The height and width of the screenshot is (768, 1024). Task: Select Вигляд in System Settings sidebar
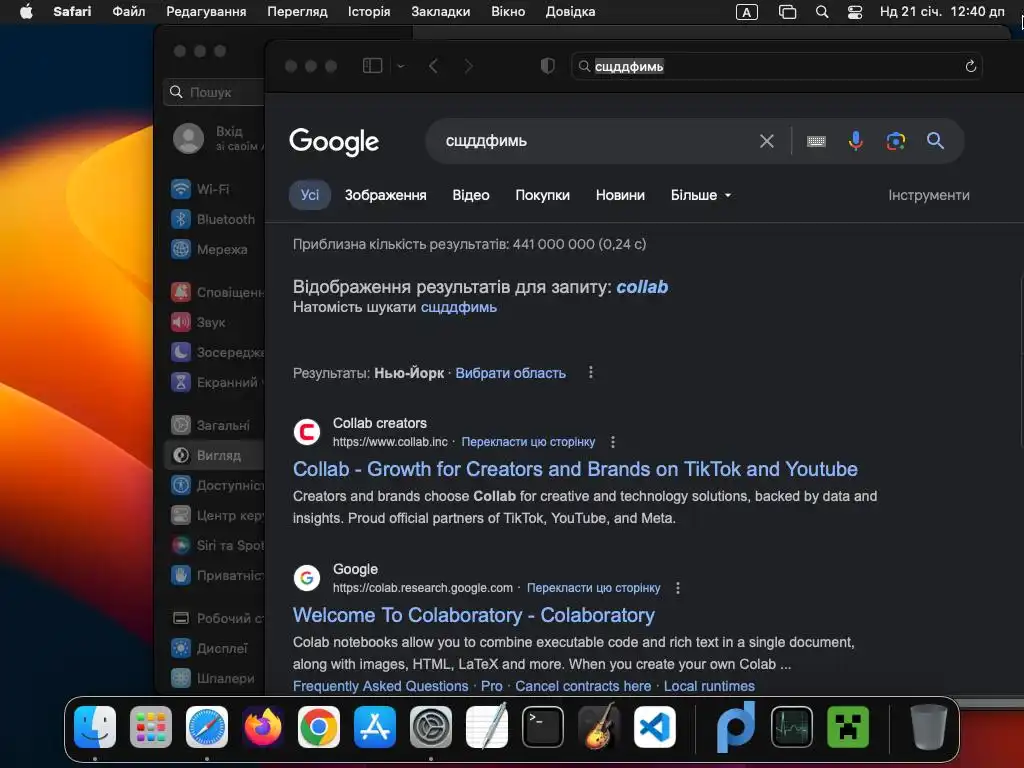click(x=214, y=455)
